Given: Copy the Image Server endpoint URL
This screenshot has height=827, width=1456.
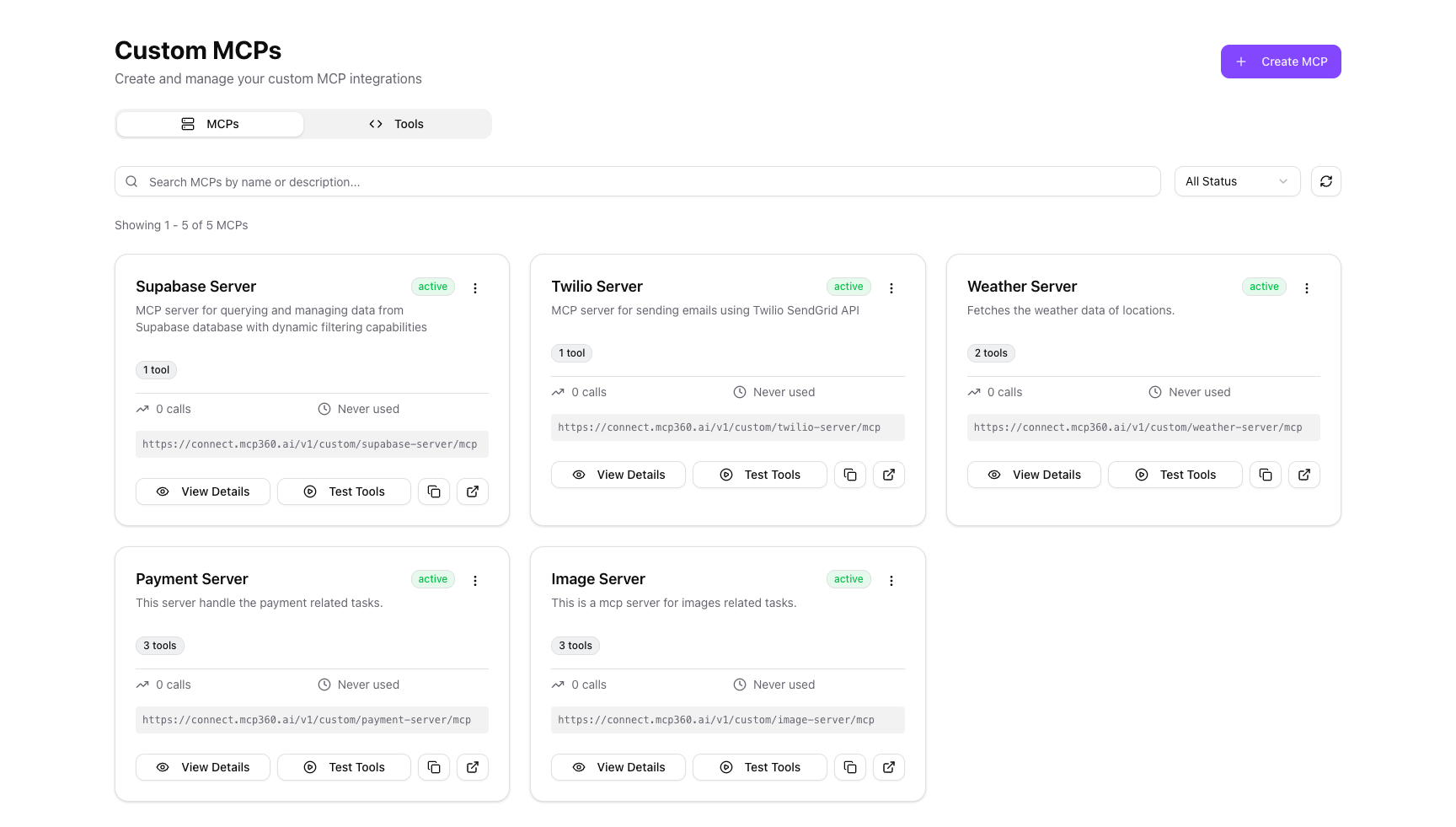Looking at the screenshot, I should coord(849,767).
